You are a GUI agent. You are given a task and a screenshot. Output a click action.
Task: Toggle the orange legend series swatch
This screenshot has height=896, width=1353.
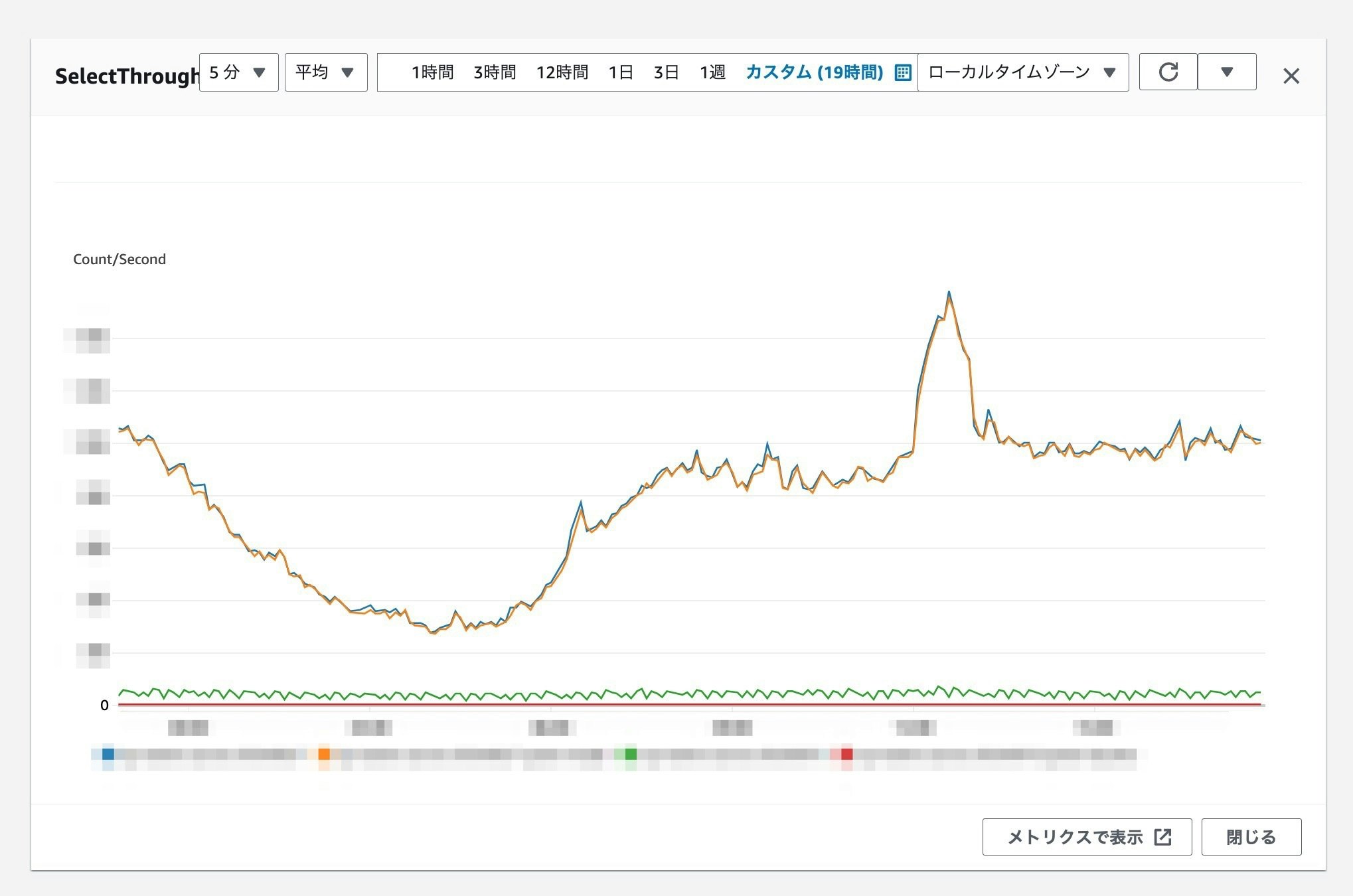(x=324, y=754)
